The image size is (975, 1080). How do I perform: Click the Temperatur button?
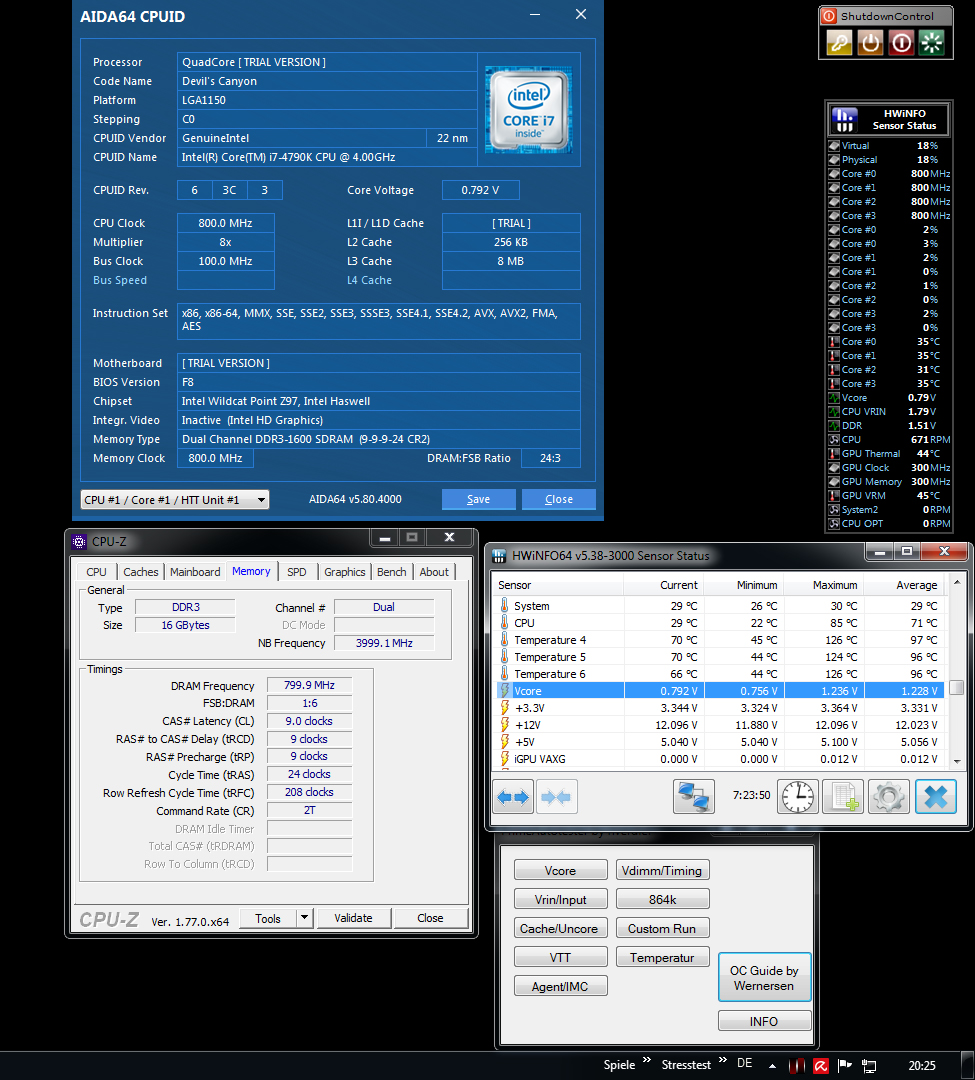click(x=662, y=957)
